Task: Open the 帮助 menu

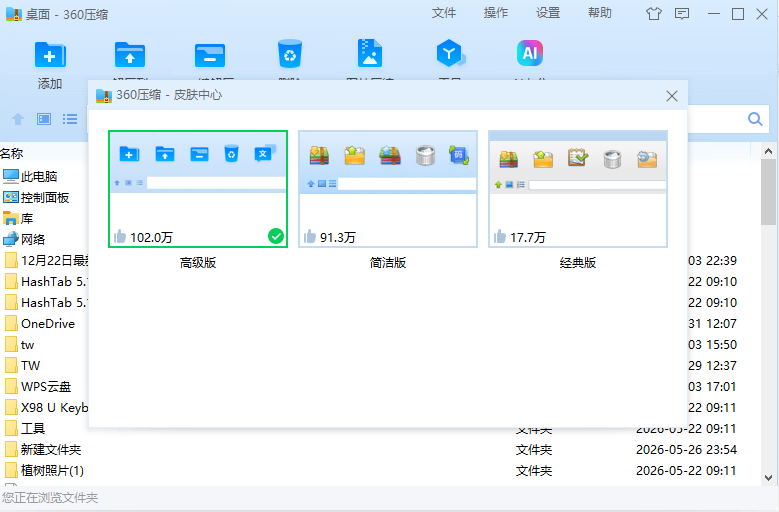Action: [x=600, y=13]
